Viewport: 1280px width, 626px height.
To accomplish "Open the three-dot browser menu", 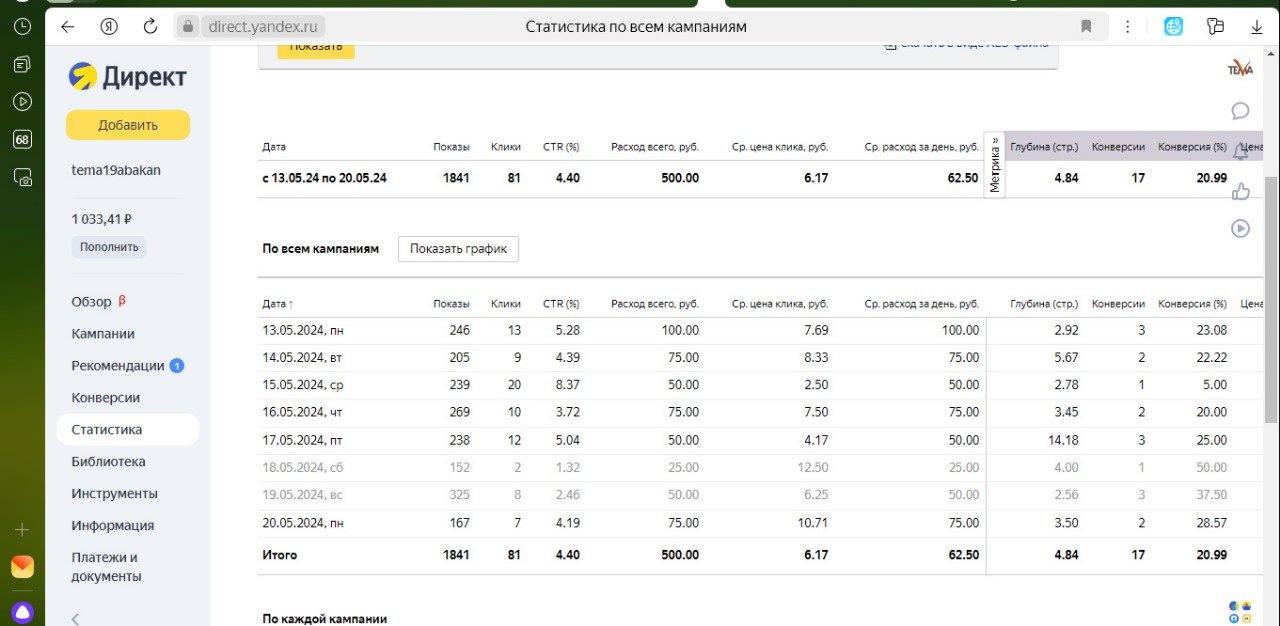I will click(x=1128, y=27).
